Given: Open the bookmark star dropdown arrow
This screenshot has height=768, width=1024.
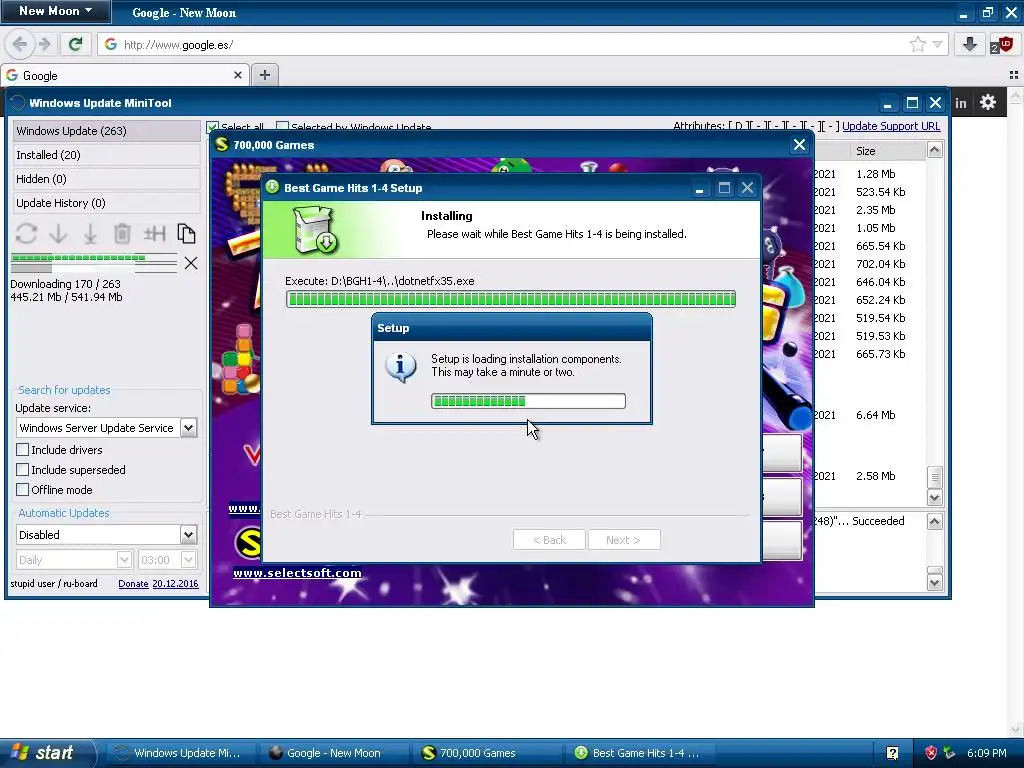Looking at the screenshot, I should tap(938, 44).
